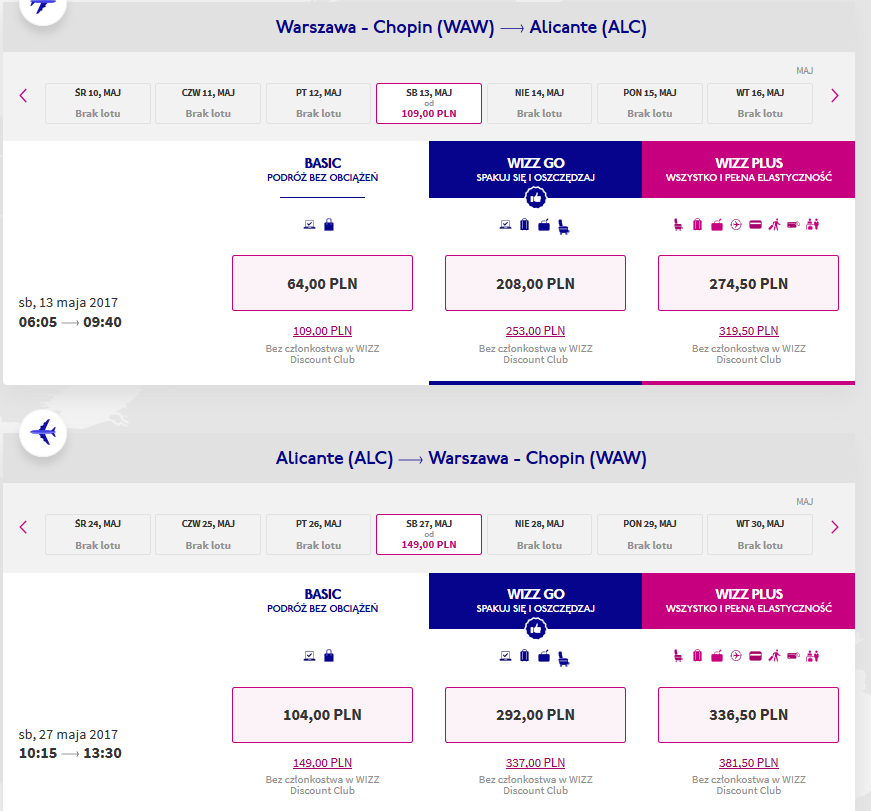Show later return dates with right arrow
The height and width of the screenshot is (811, 871).
point(834,527)
